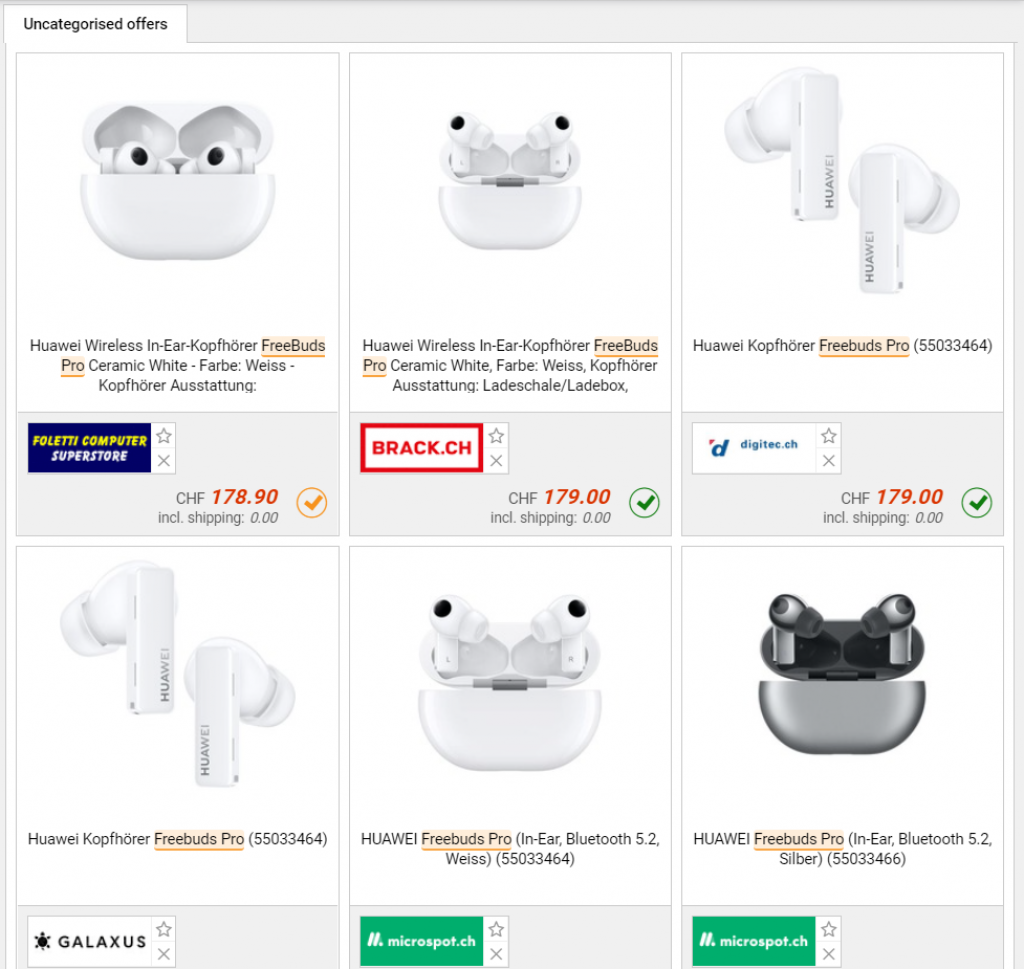The width and height of the screenshot is (1024, 969).
Task: Visit the digitec.ch shop logo
Action: click(x=754, y=448)
